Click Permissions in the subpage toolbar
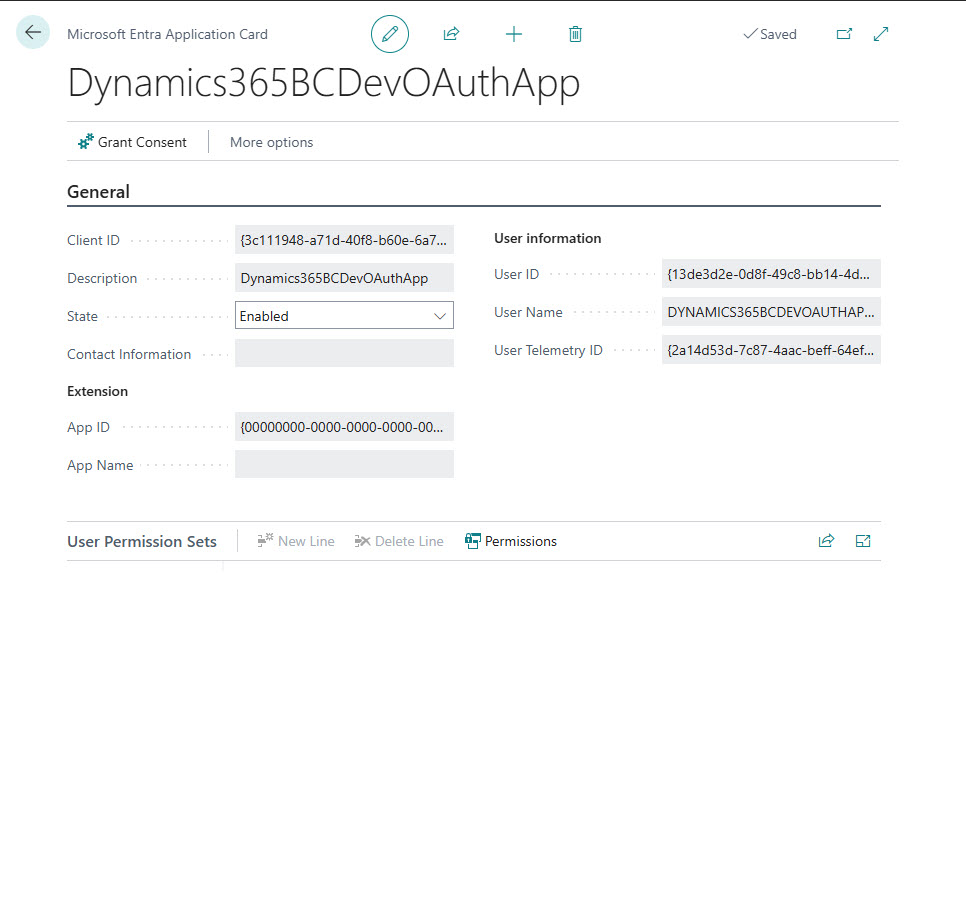Screen dimensions: 966x907 tap(511, 541)
